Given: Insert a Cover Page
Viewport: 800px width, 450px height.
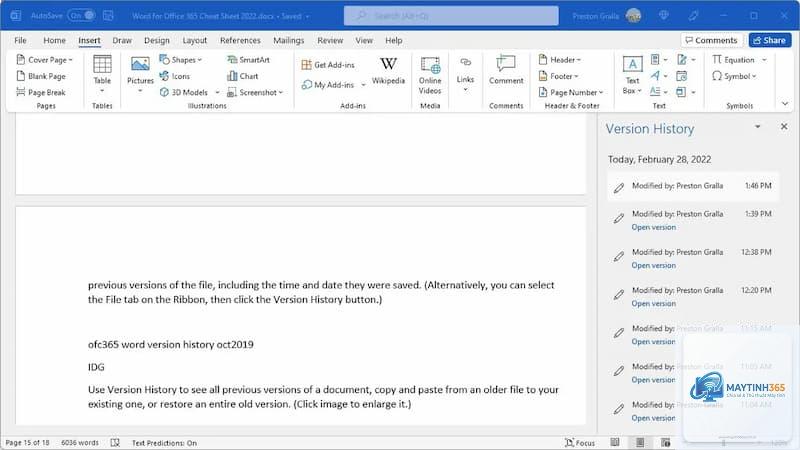Looking at the screenshot, I should point(44,60).
